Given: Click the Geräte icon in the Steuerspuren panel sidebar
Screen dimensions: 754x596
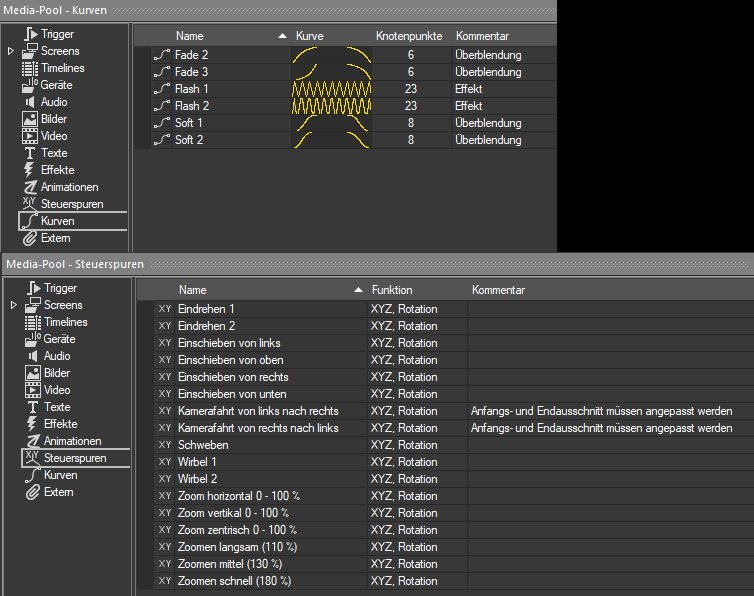Looking at the screenshot, I should tap(32, 339).
